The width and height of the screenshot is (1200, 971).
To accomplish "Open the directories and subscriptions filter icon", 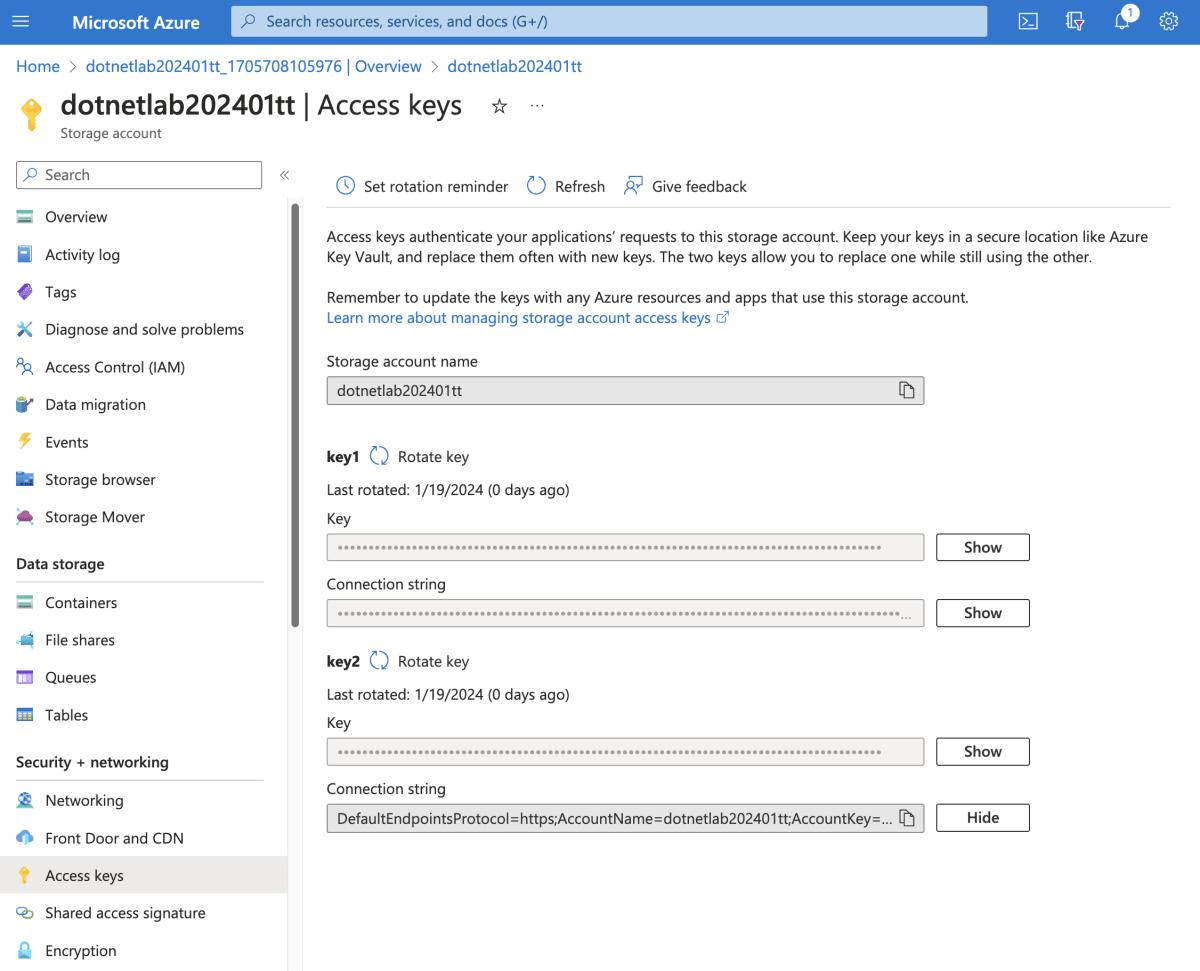I will pos(1075,21).
